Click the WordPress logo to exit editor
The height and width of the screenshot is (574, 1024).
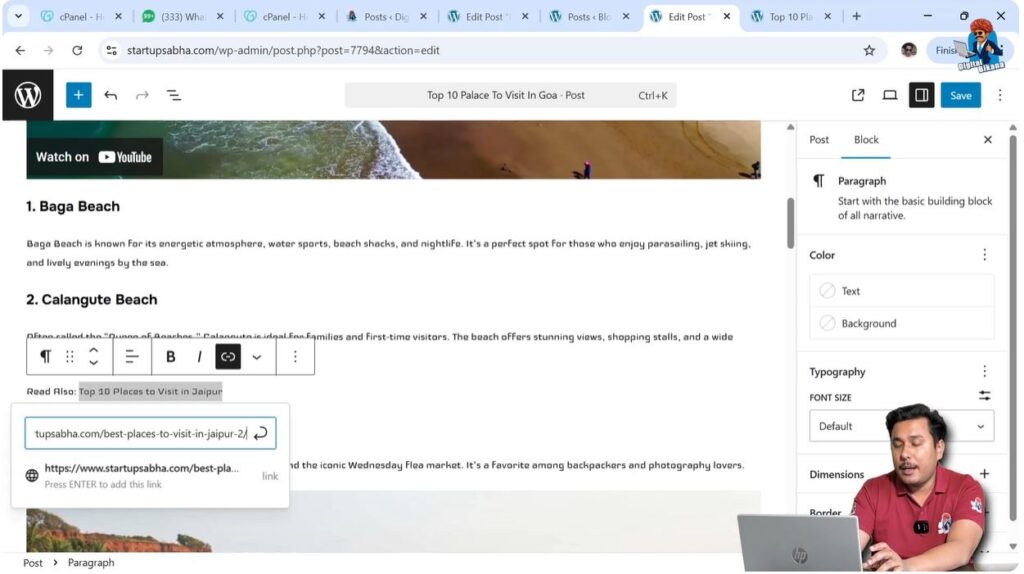(x=28, y=95)
